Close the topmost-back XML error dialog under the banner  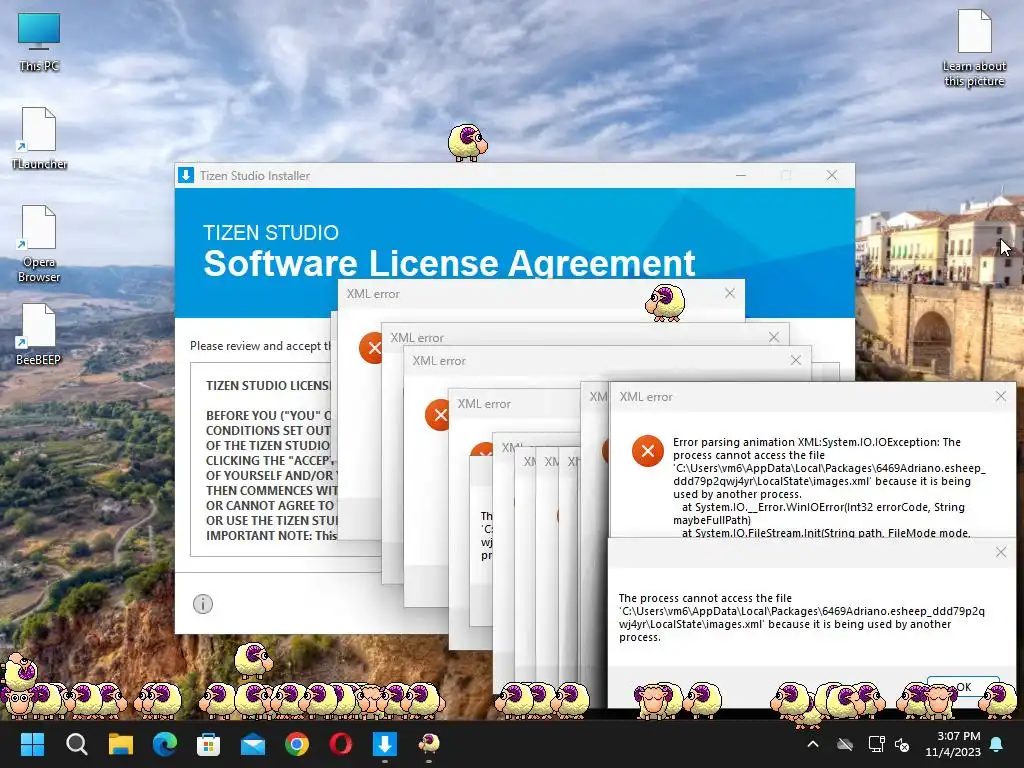coord(729,294)
